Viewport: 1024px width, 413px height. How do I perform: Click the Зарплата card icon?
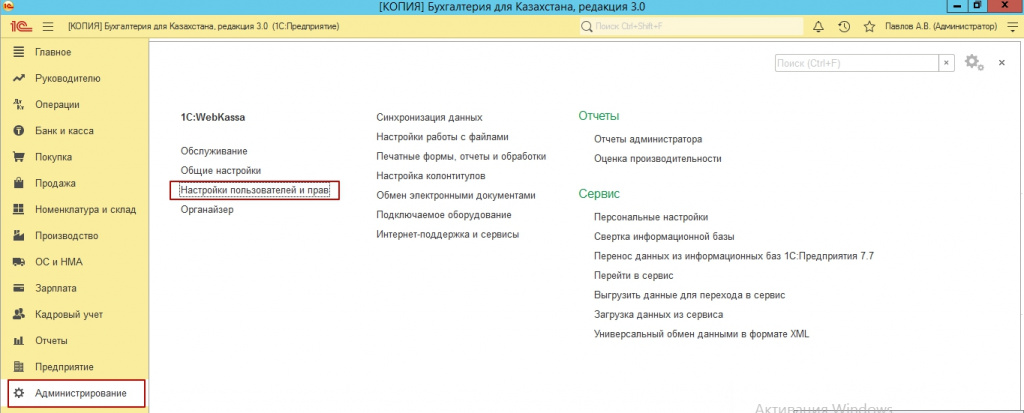(x=19, y=288)
